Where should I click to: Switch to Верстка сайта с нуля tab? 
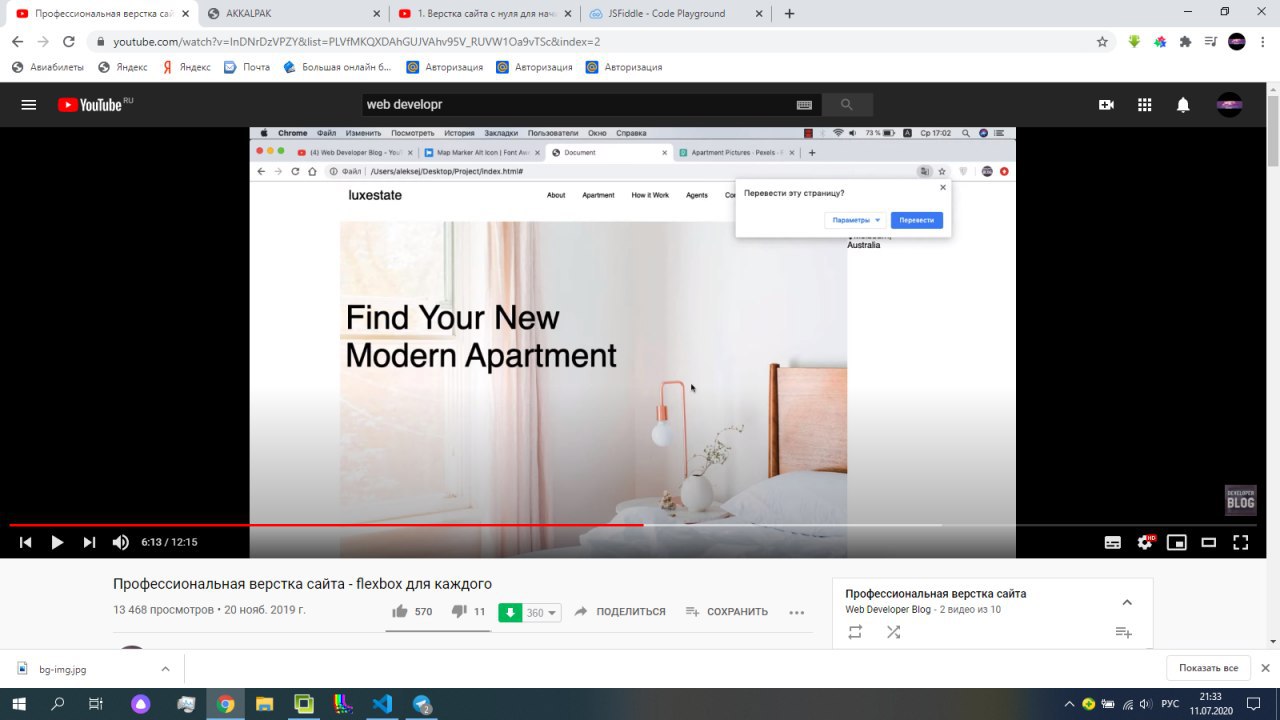click(x=485, y=13)
